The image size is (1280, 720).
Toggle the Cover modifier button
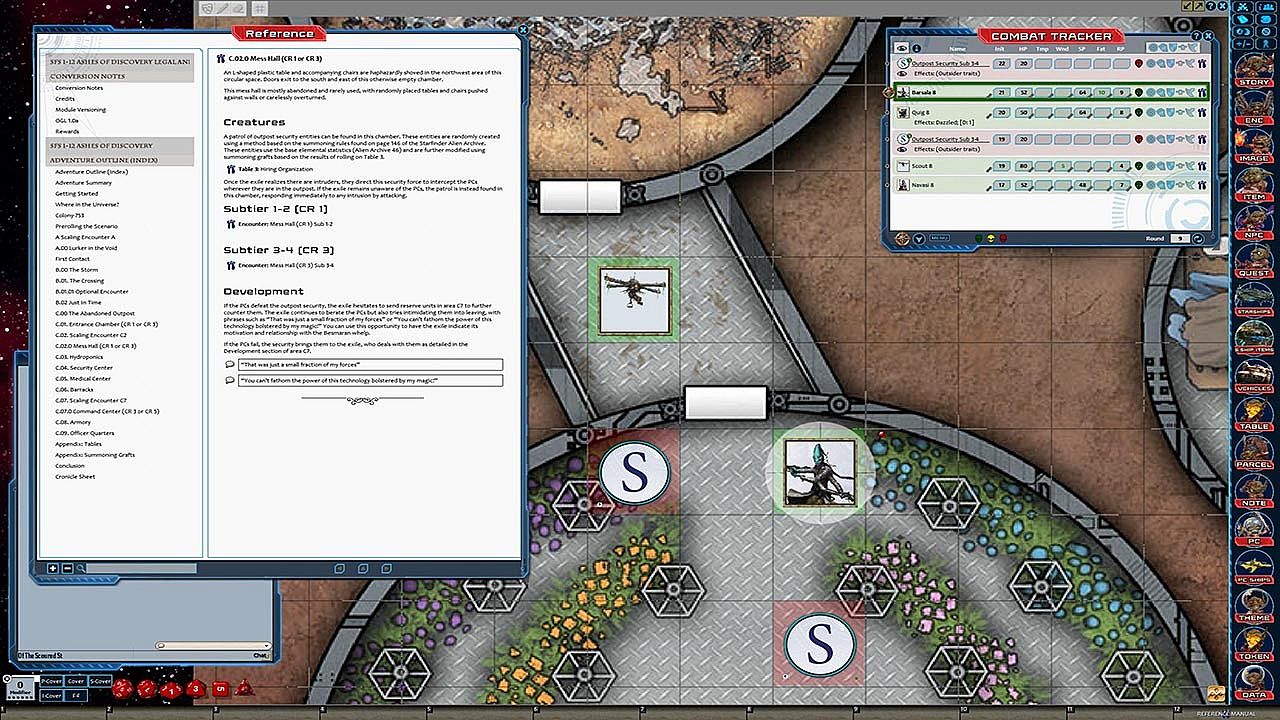click(x=76, y=681)
